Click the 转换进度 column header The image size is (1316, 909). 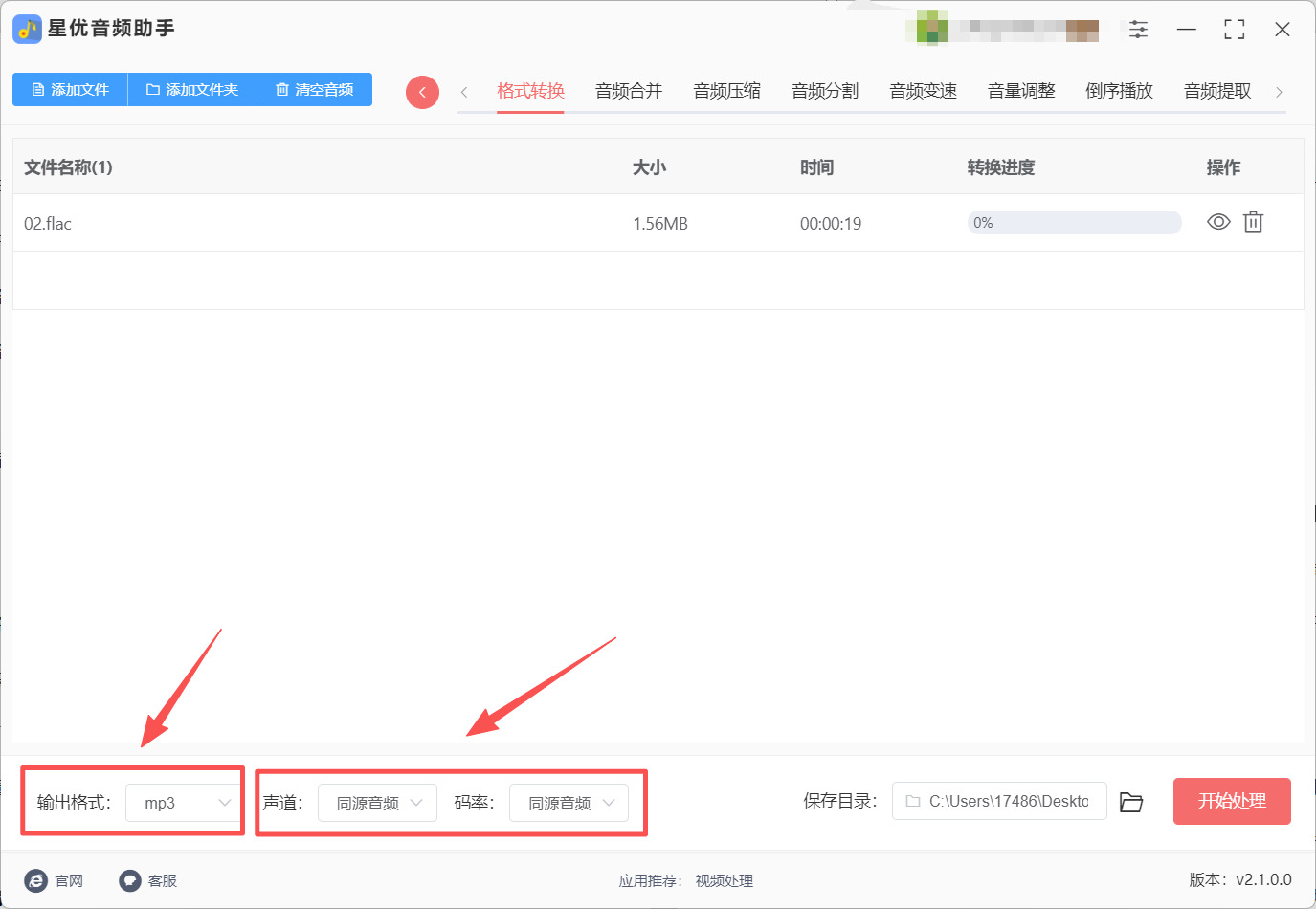pos(1001,167)
